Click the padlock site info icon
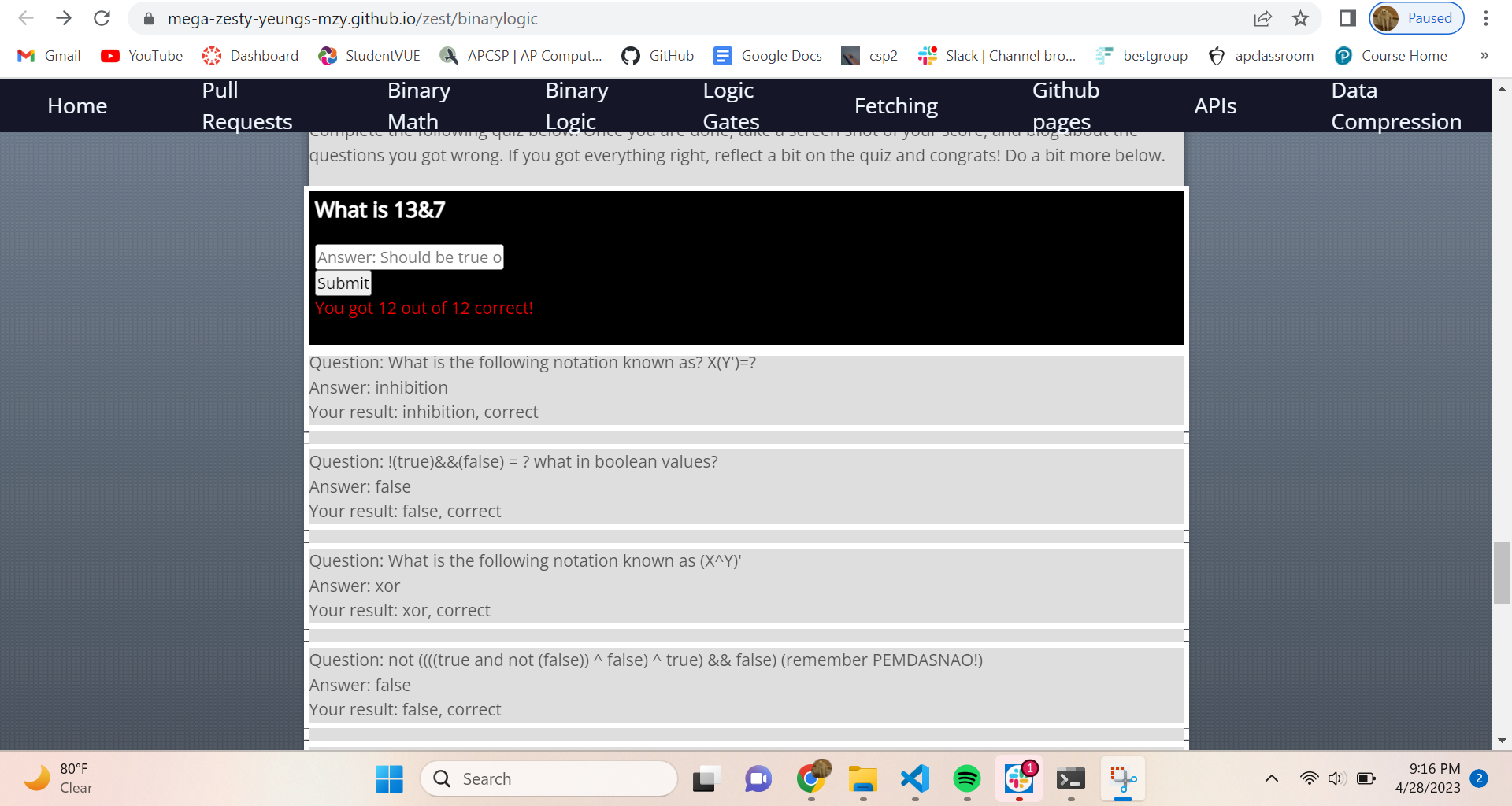The image size is (1512, 806). click(148, 18)
